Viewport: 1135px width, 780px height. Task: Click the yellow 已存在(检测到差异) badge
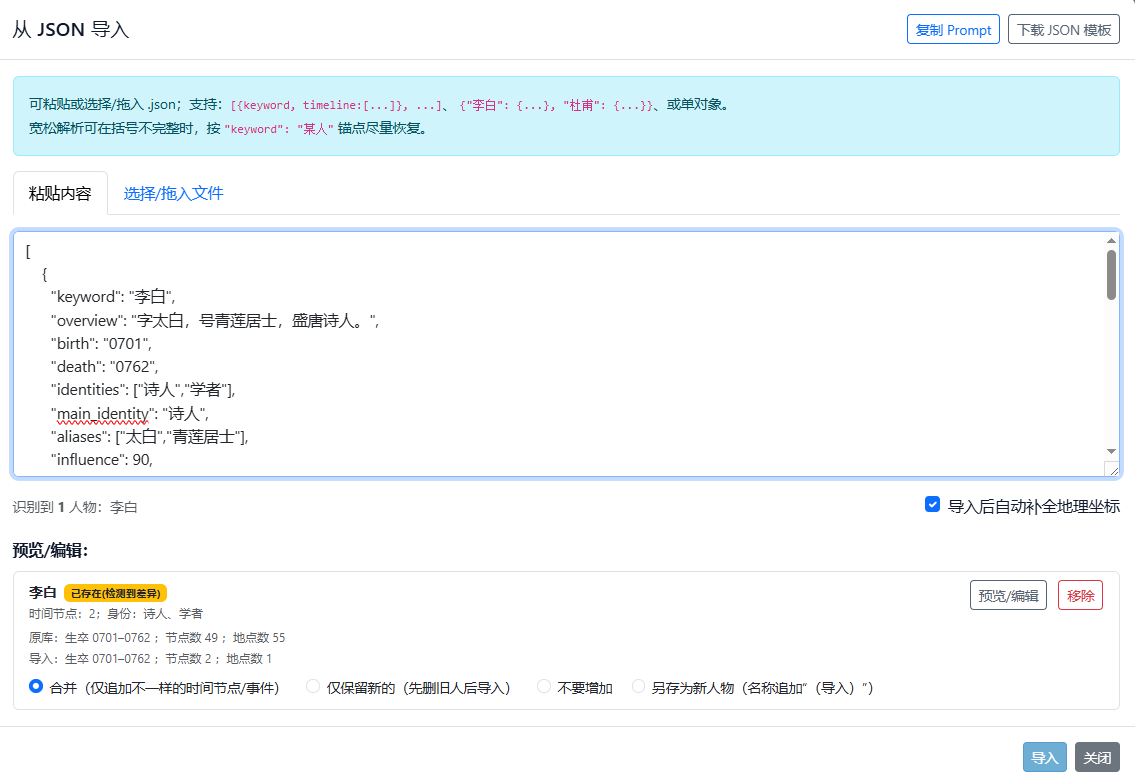[x=115, y=593]
